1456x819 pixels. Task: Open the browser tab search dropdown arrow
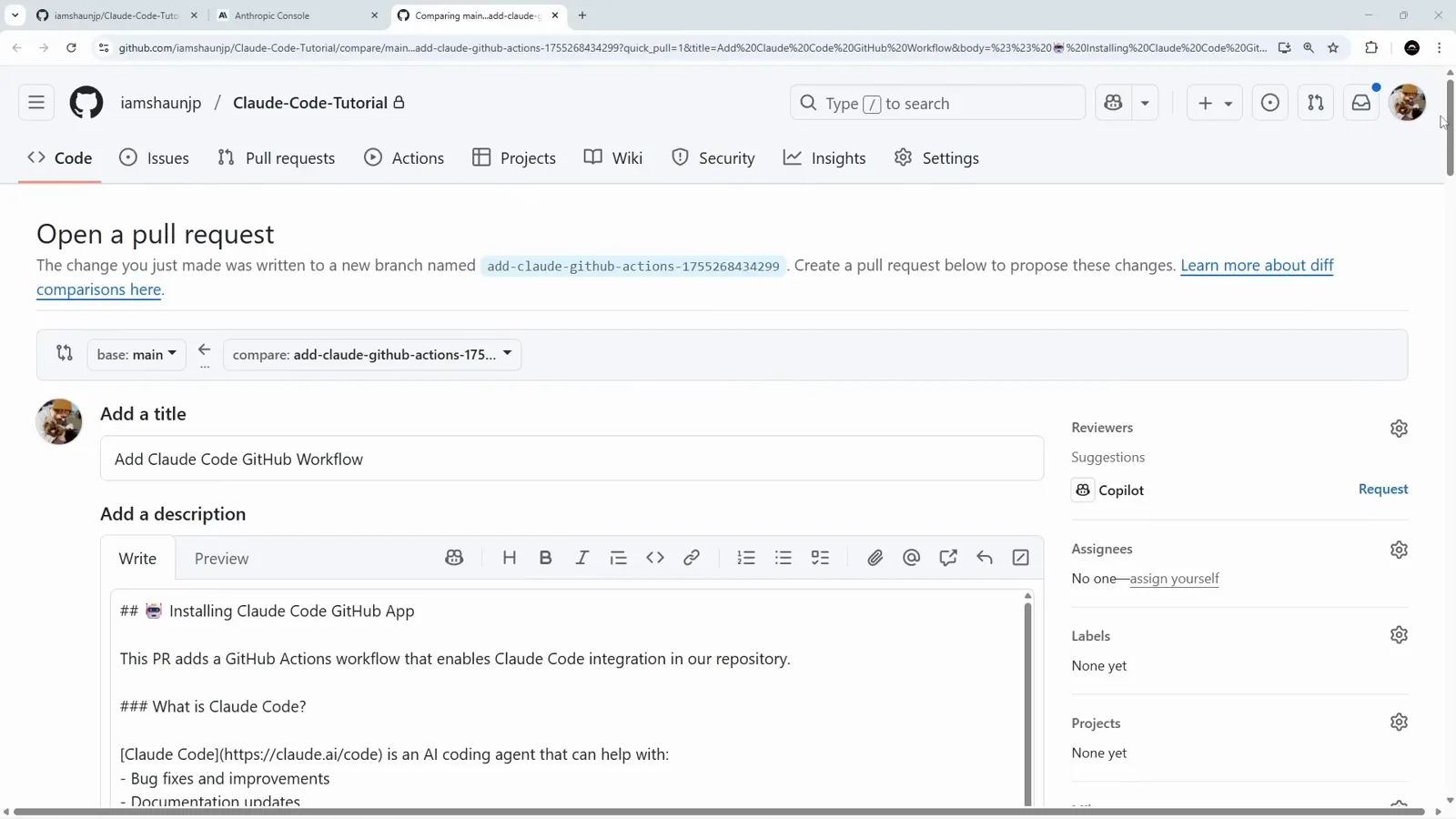[15, 15]
